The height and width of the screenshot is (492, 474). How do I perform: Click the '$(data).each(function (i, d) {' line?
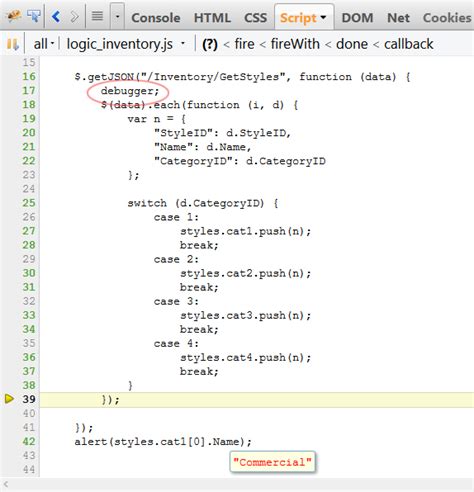199,105
